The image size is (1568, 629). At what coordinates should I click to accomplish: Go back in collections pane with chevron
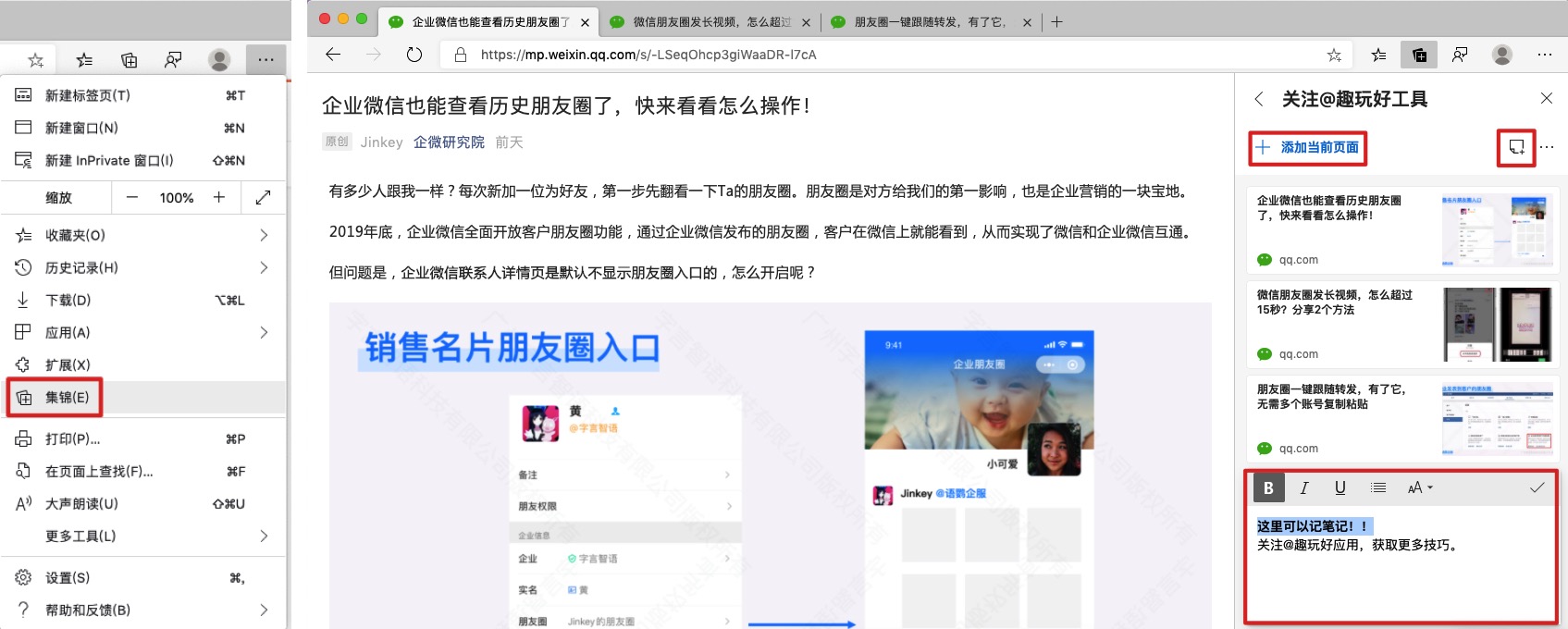(1259, 99)
